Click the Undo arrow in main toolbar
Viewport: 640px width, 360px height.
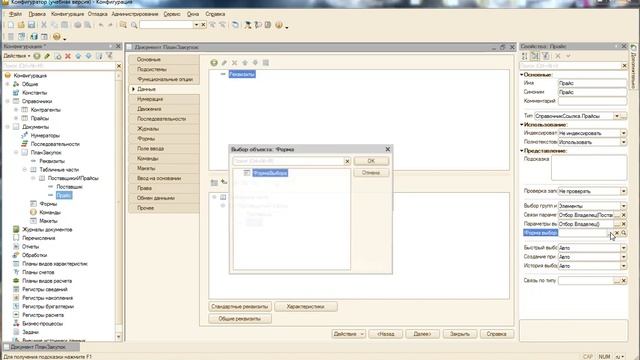click(100, 25)
